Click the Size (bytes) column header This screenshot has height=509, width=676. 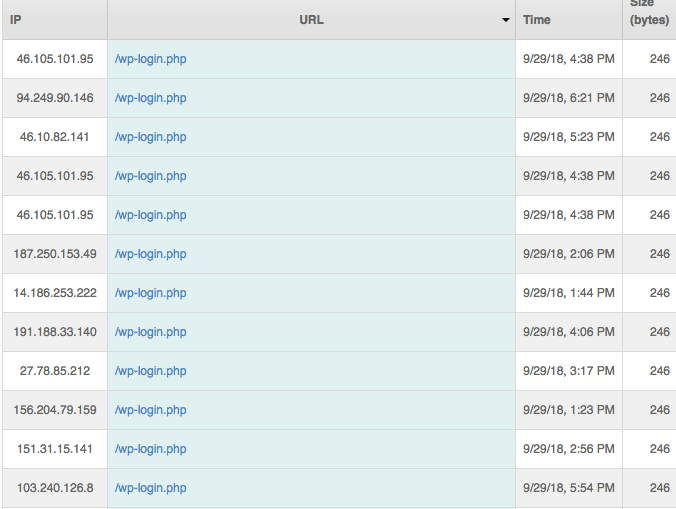coord(649,12)
